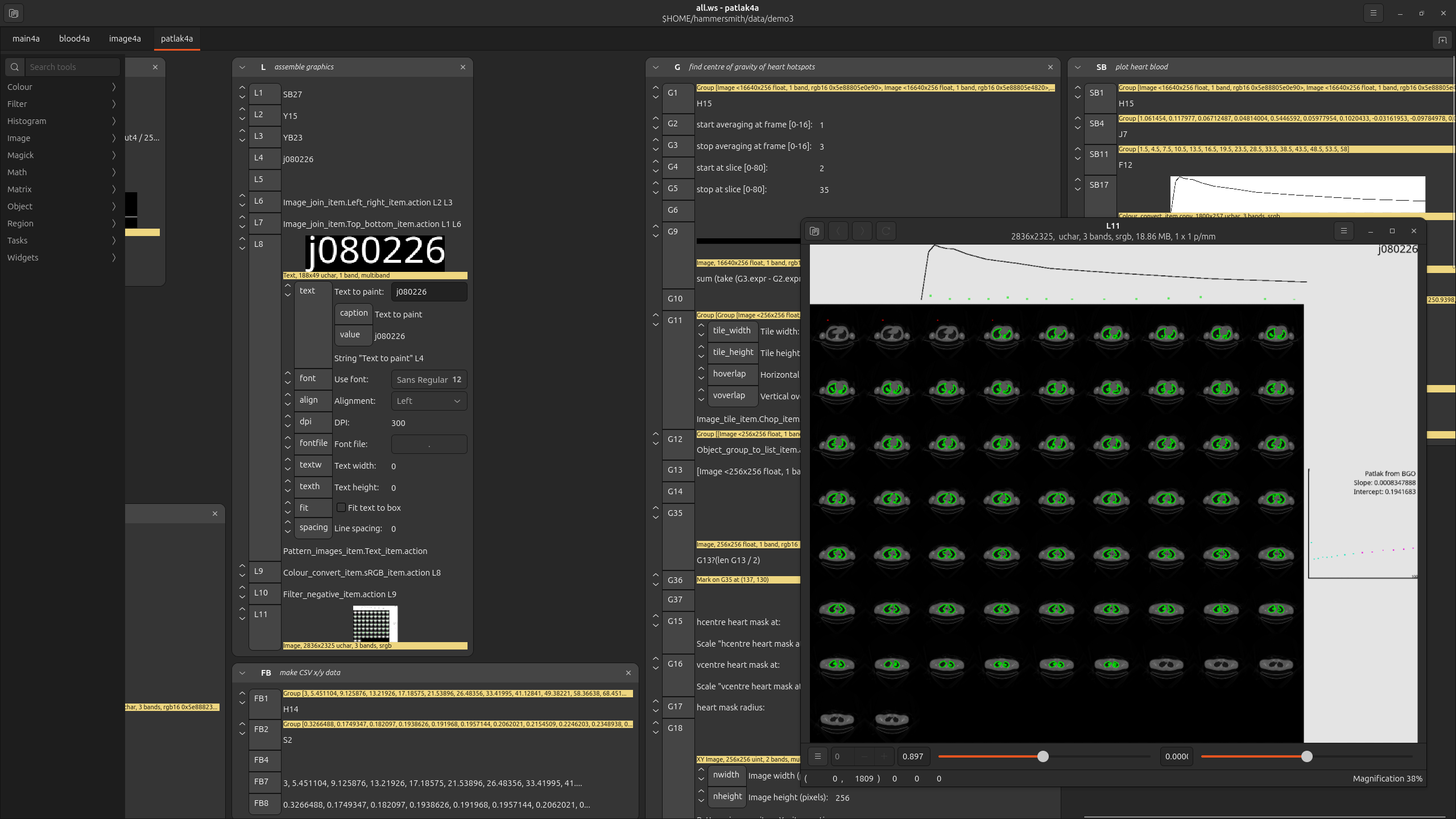Viewport: 1456px width, 819px height.
Task: Switch to the image4a tab
Action: pyautogui.click(x=125, y=39)
